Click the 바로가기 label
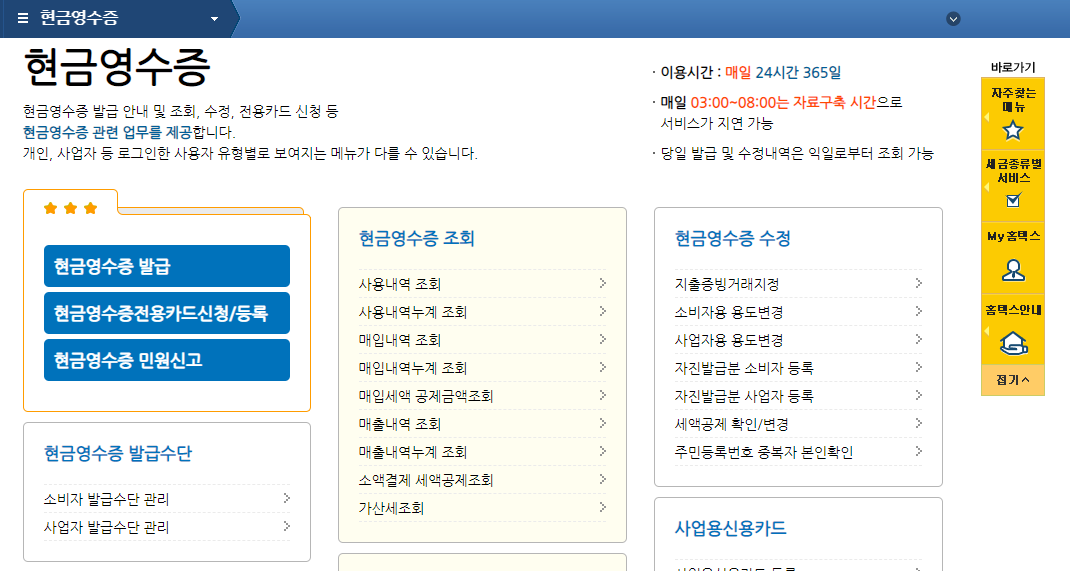 point(1013,67)
